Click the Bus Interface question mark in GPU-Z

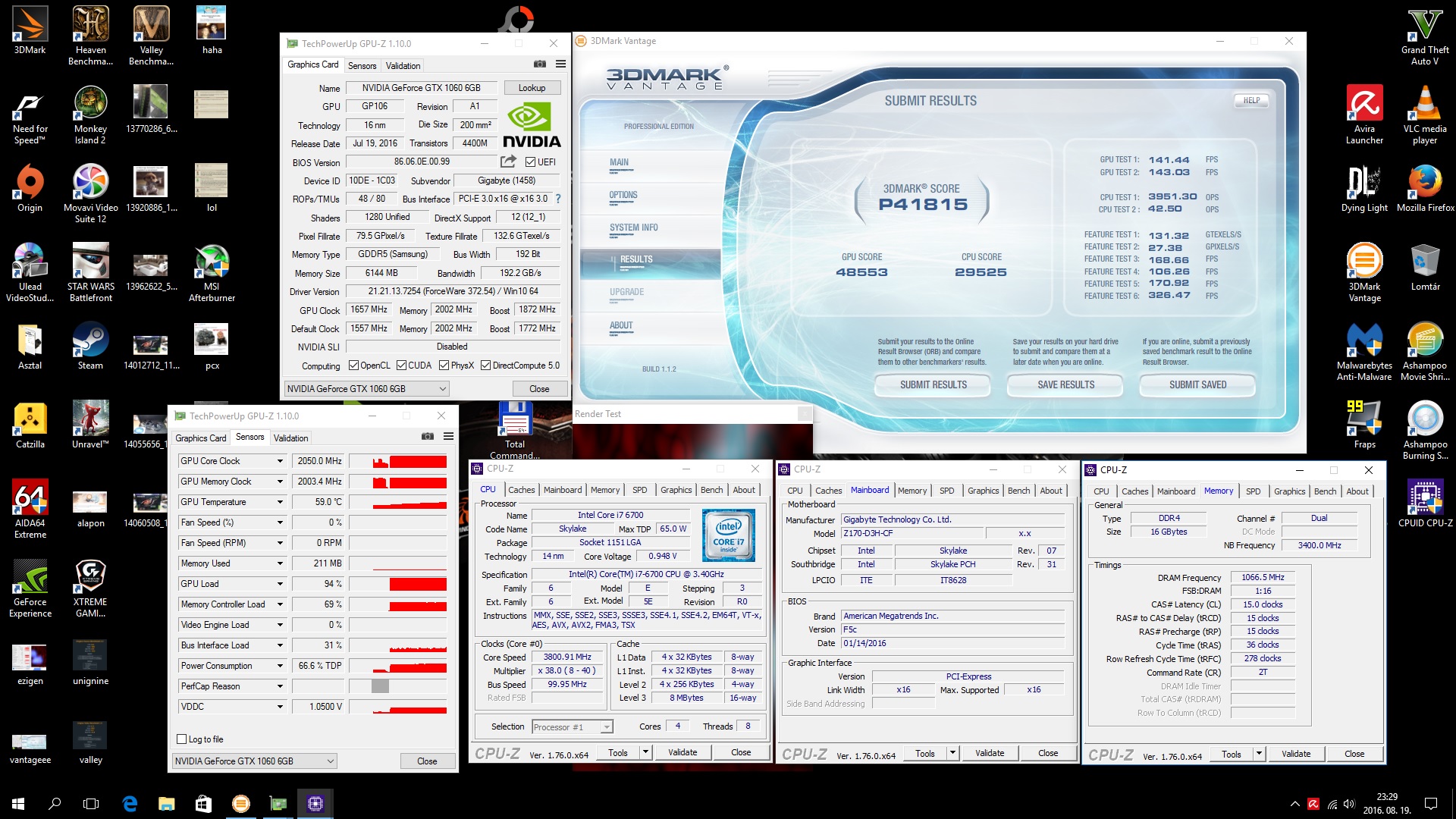click(x=558, y=199)
